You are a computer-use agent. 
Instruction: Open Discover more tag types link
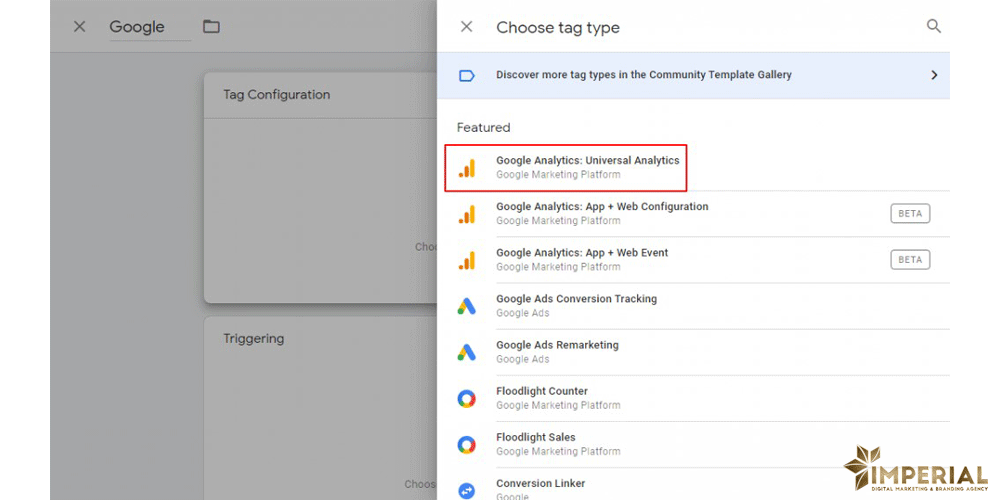click(643, 75)
